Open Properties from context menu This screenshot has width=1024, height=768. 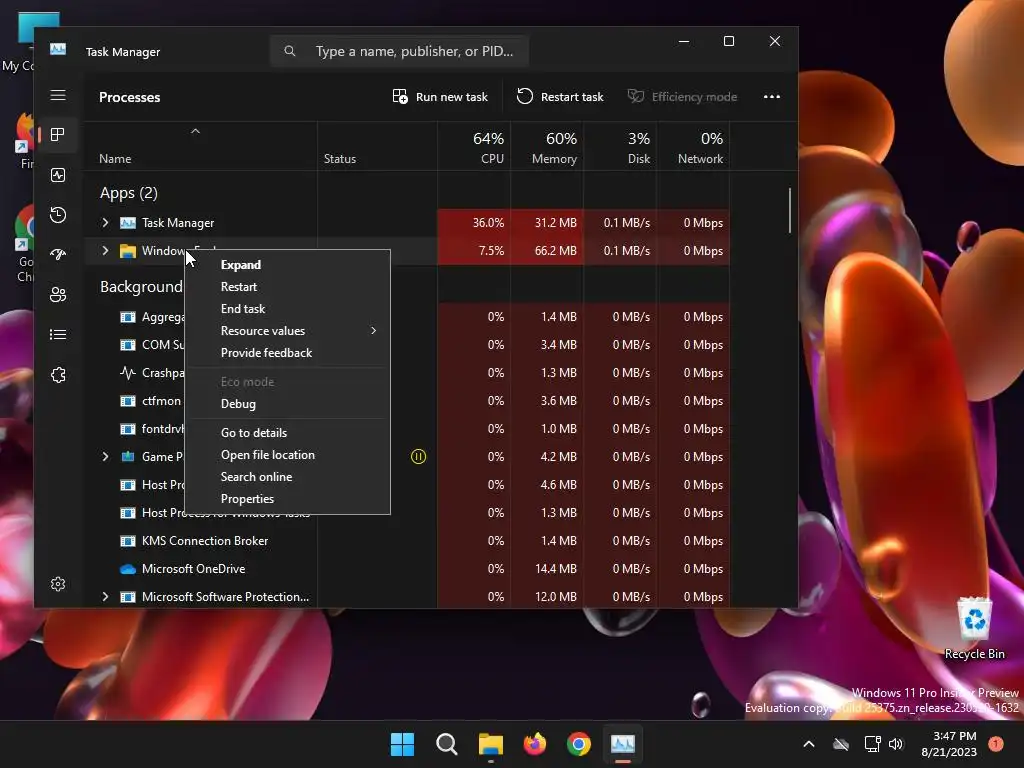pyautogui.click(x=287, y=499)
